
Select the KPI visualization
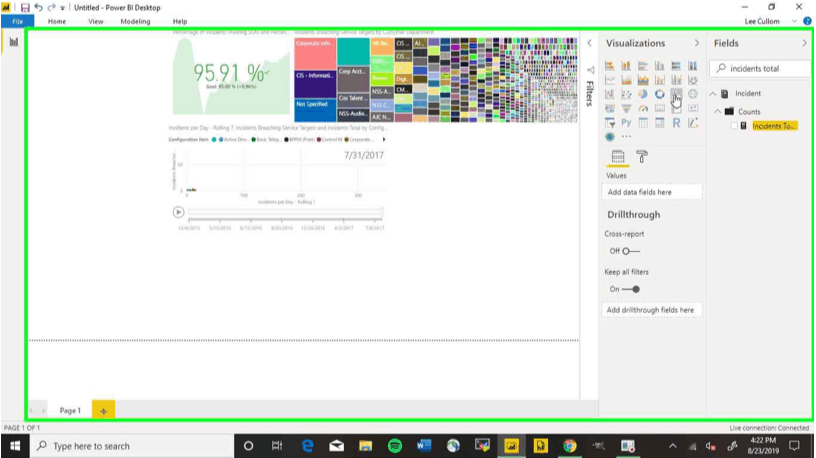click(693, 108)
